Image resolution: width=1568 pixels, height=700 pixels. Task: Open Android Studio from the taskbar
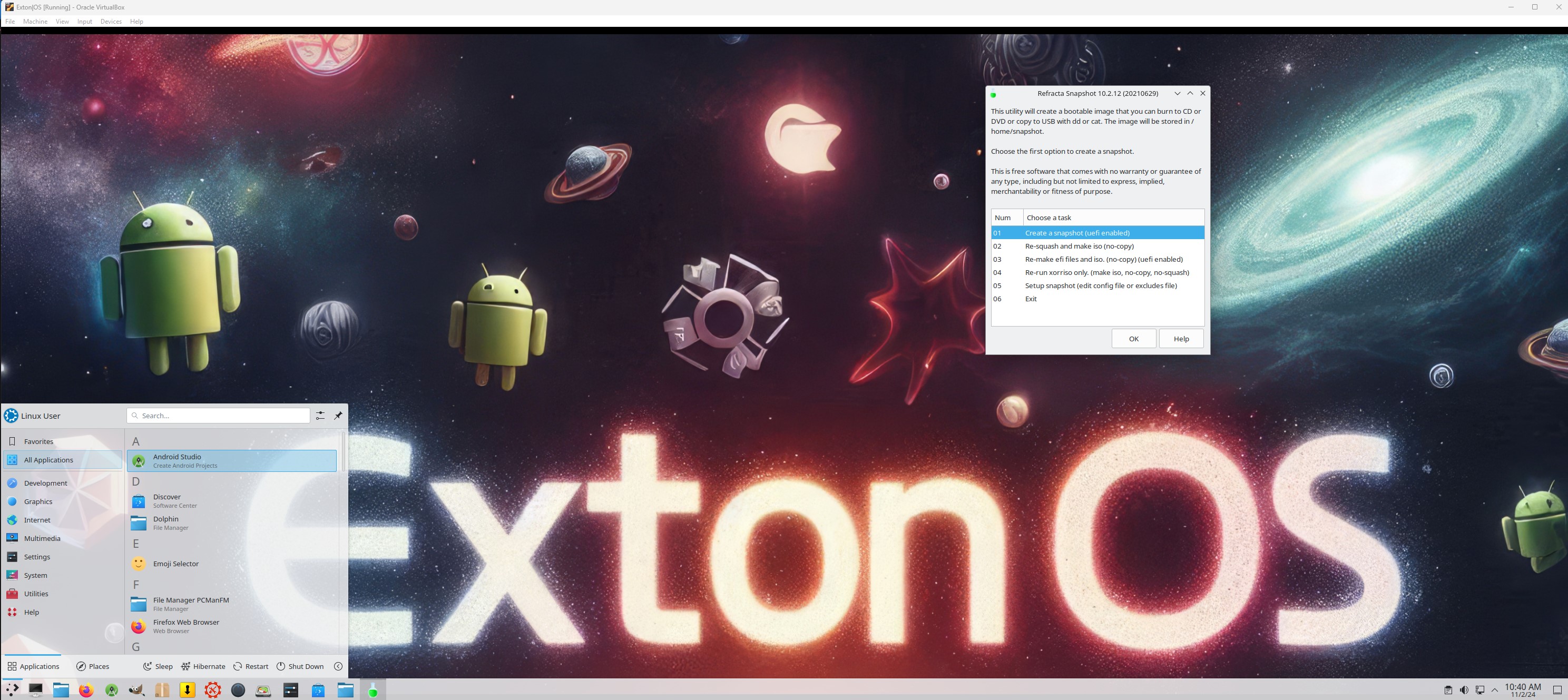111,689
